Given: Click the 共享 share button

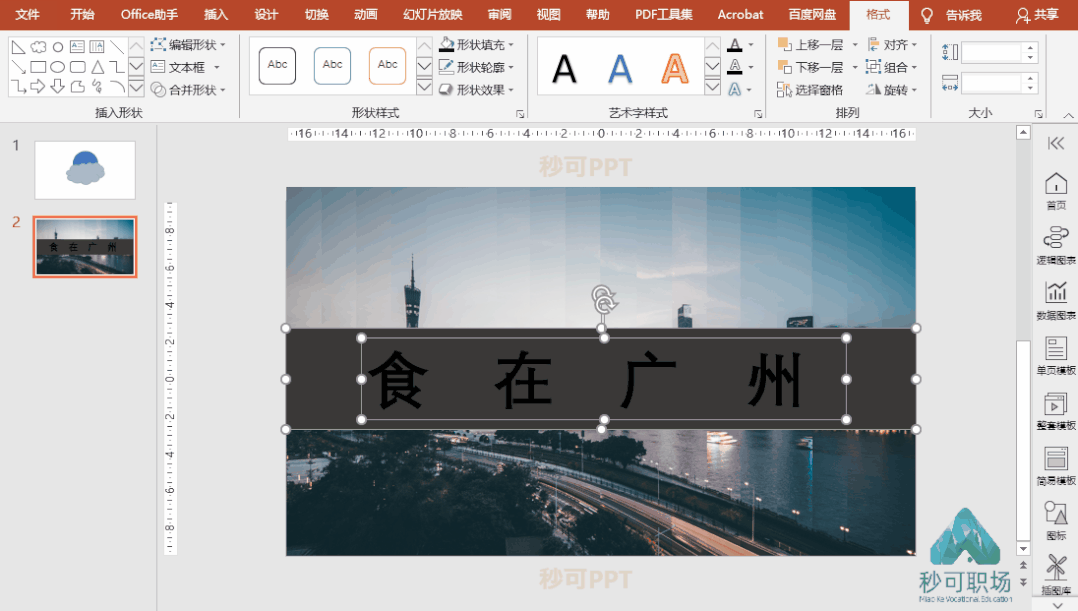Looking at the screenshot, I should [1037, 15].
